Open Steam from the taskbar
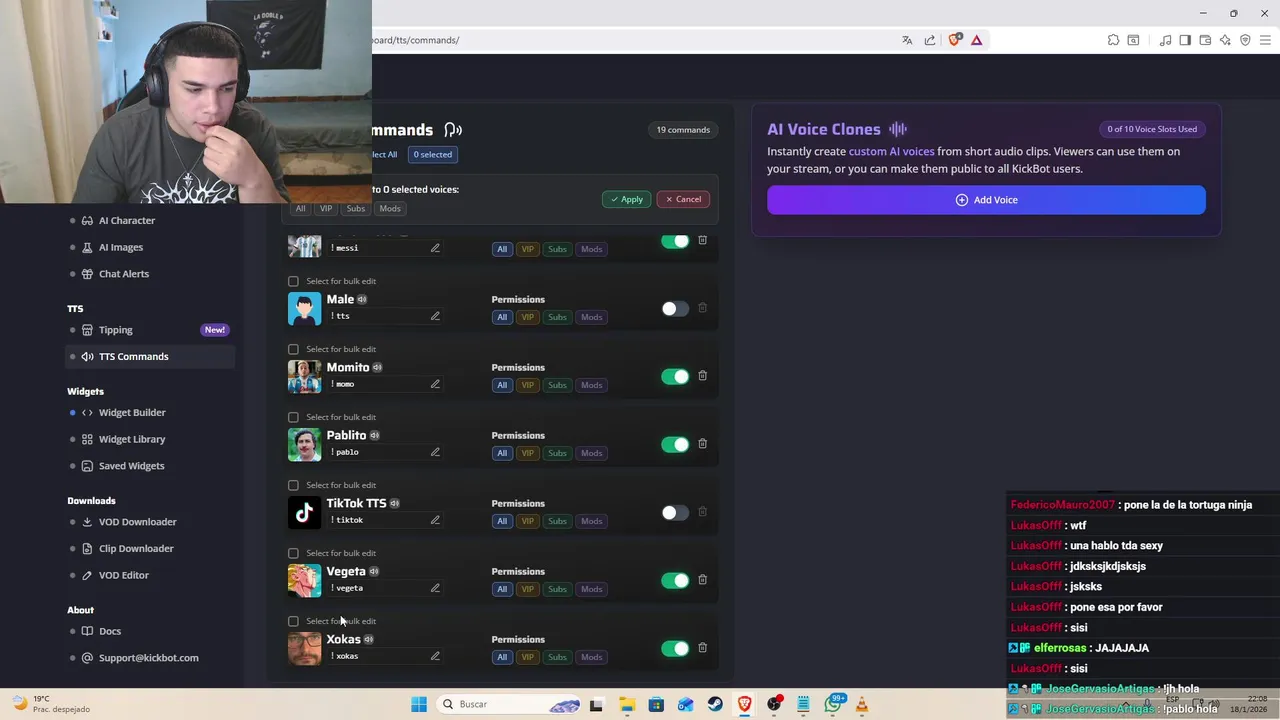The height and width of the screenshot is (720, 1280). (x=715, y=704)
